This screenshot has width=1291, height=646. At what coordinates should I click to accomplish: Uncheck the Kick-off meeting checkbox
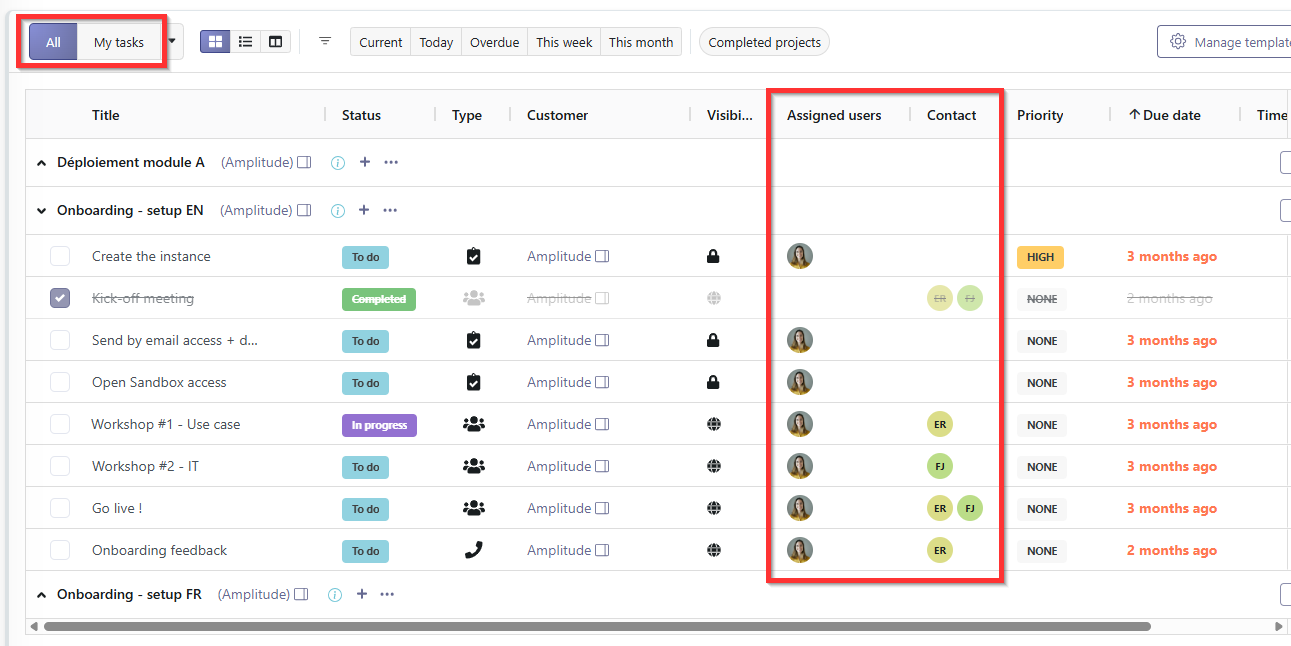click(x=60, y=299)
